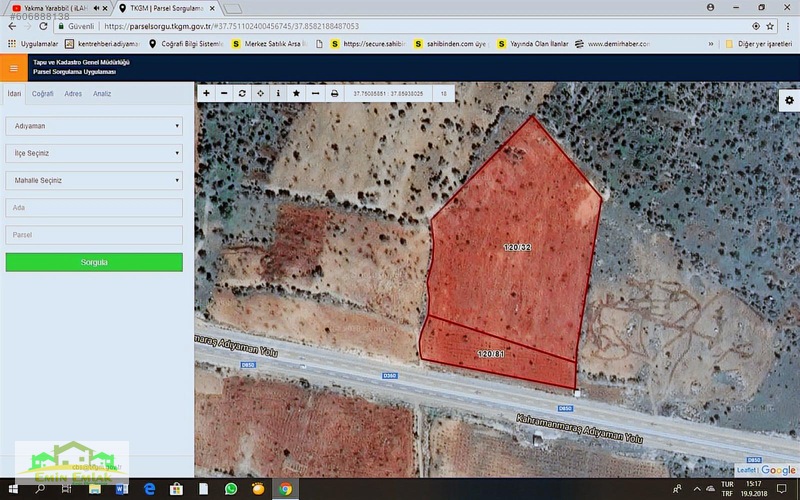Click Chrome icon on the taskbar

tap(286, 489)
